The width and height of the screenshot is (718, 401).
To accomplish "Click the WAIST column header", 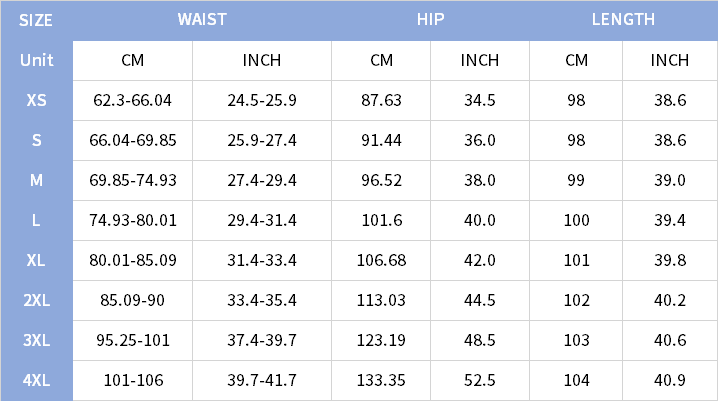I will (202, 20).
